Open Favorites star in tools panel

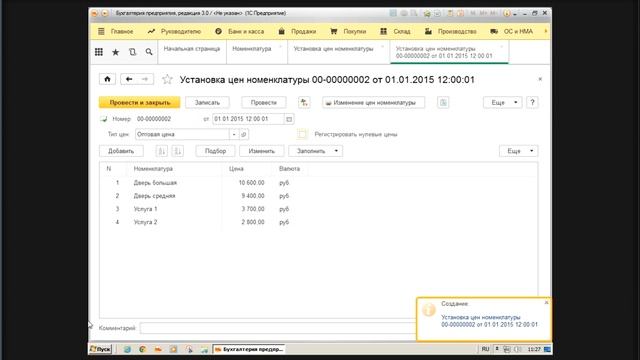116,52
